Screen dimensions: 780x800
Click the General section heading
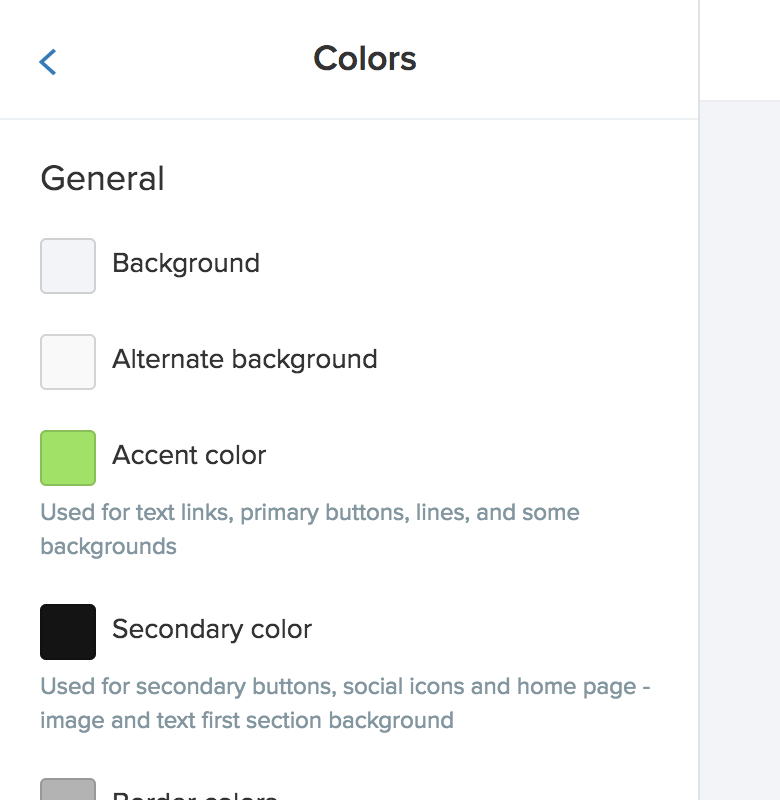click(x=103, y=179)
